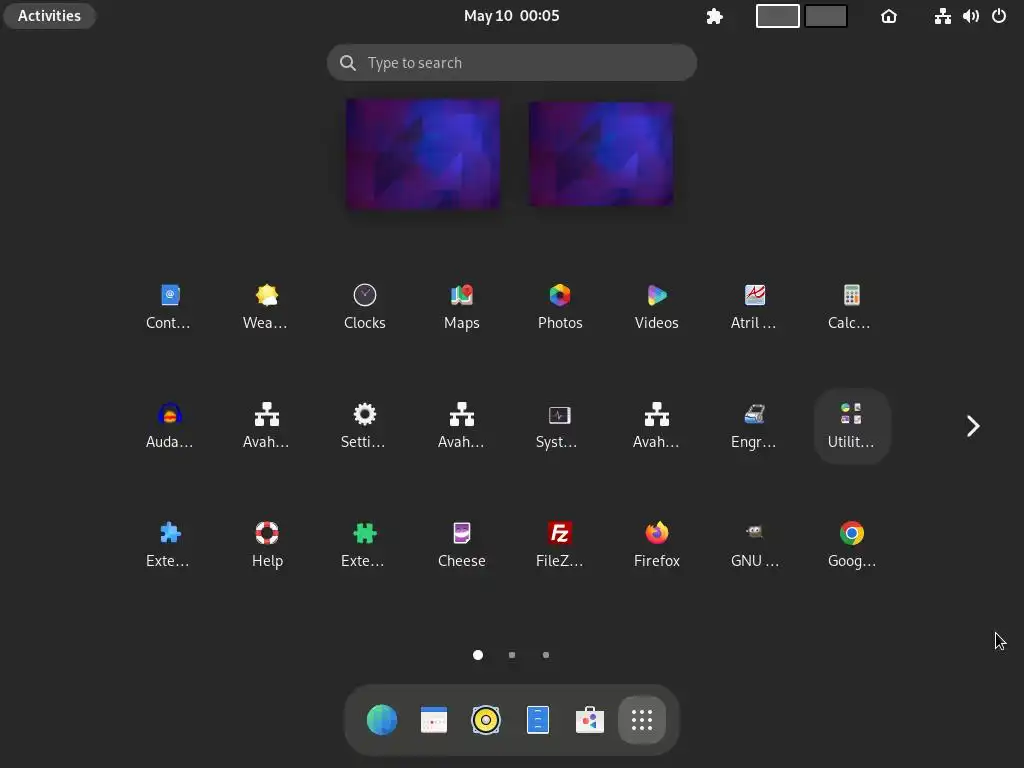Open the GNU Image Manipulation Program
1024x768 pixels.
pyautogui.click(x=754, y=545)
